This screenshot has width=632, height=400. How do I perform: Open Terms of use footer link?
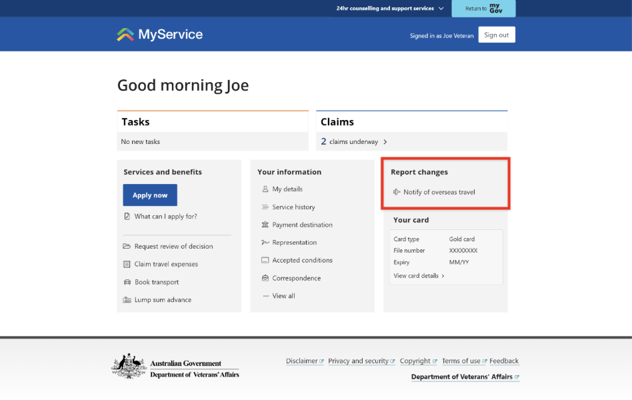click(x=461, y=361)
